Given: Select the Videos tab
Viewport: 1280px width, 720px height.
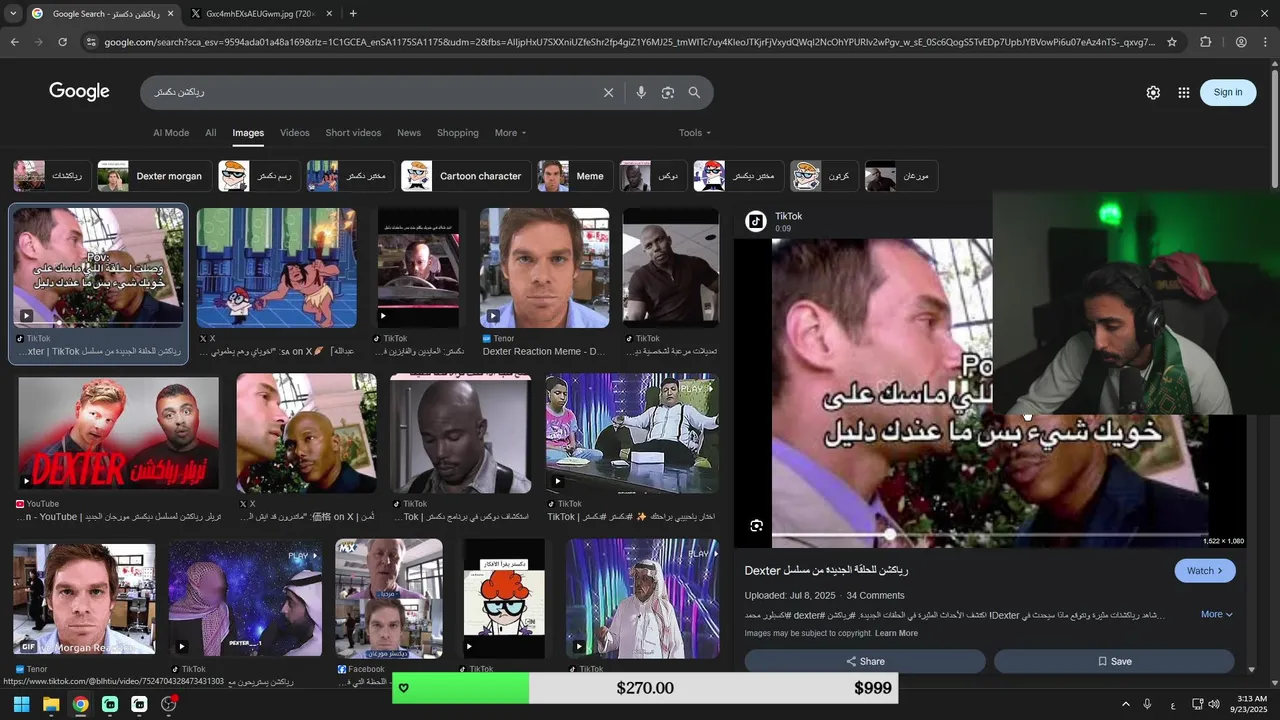Looking at the screenshot, I should tap(294, 133).
